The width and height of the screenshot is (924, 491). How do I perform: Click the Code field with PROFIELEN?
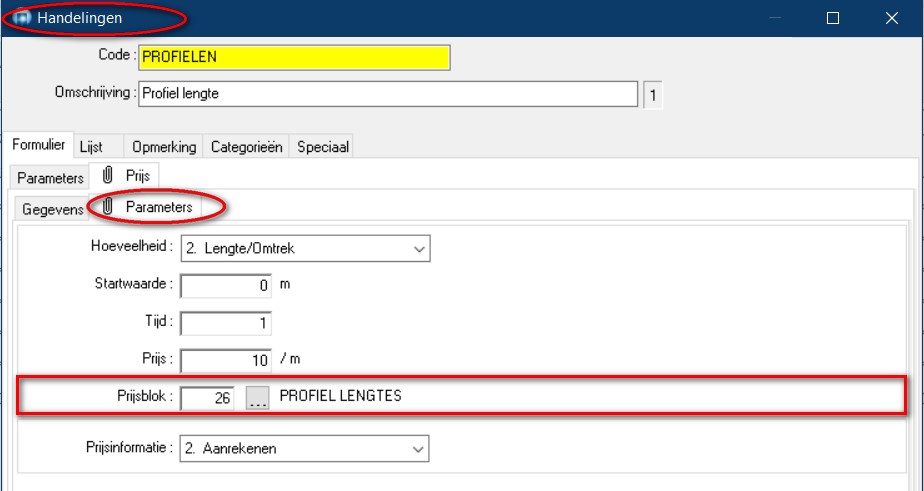(x=294, y=57)
